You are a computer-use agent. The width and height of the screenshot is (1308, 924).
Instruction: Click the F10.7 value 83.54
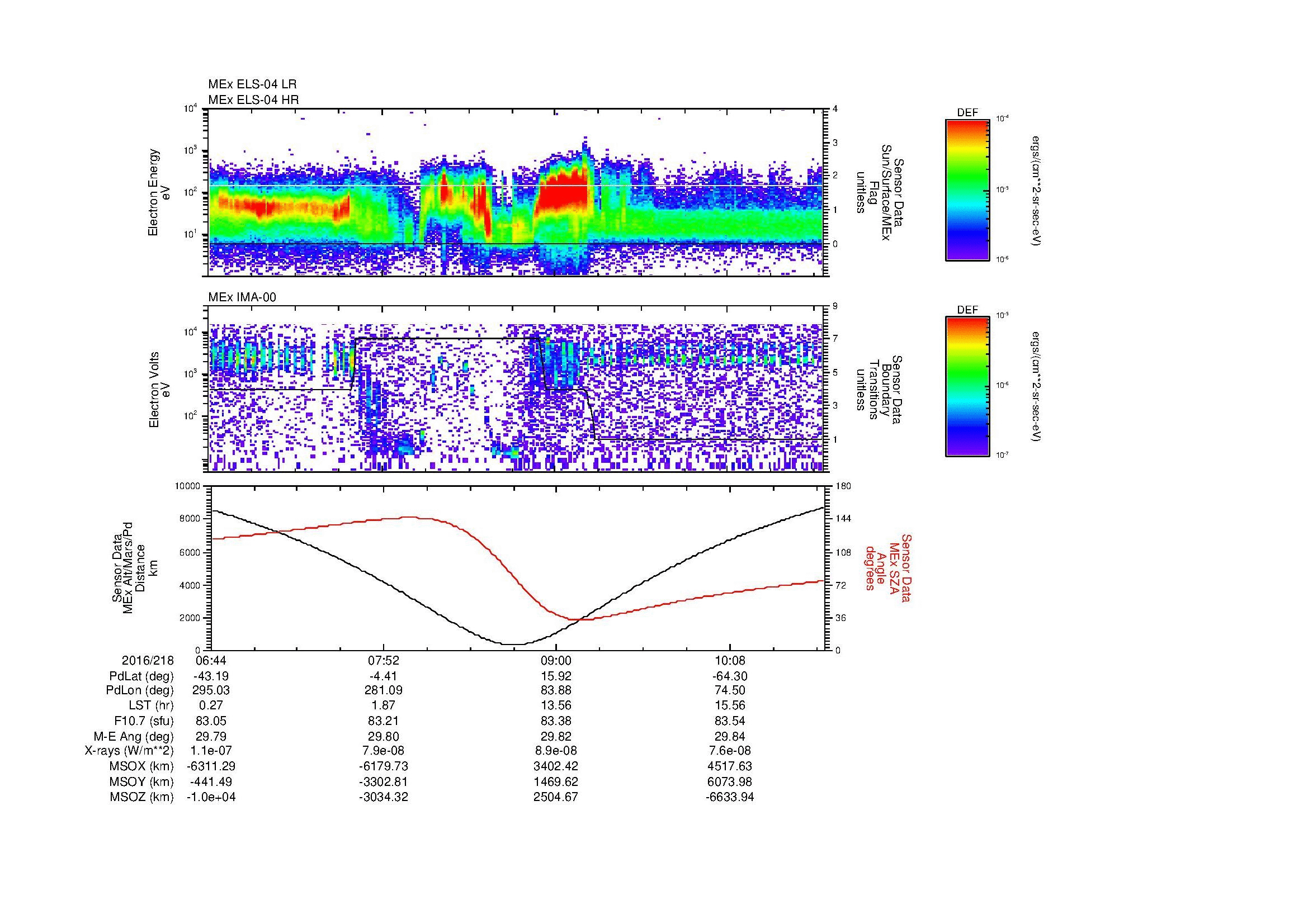click(x=730, y=721)
